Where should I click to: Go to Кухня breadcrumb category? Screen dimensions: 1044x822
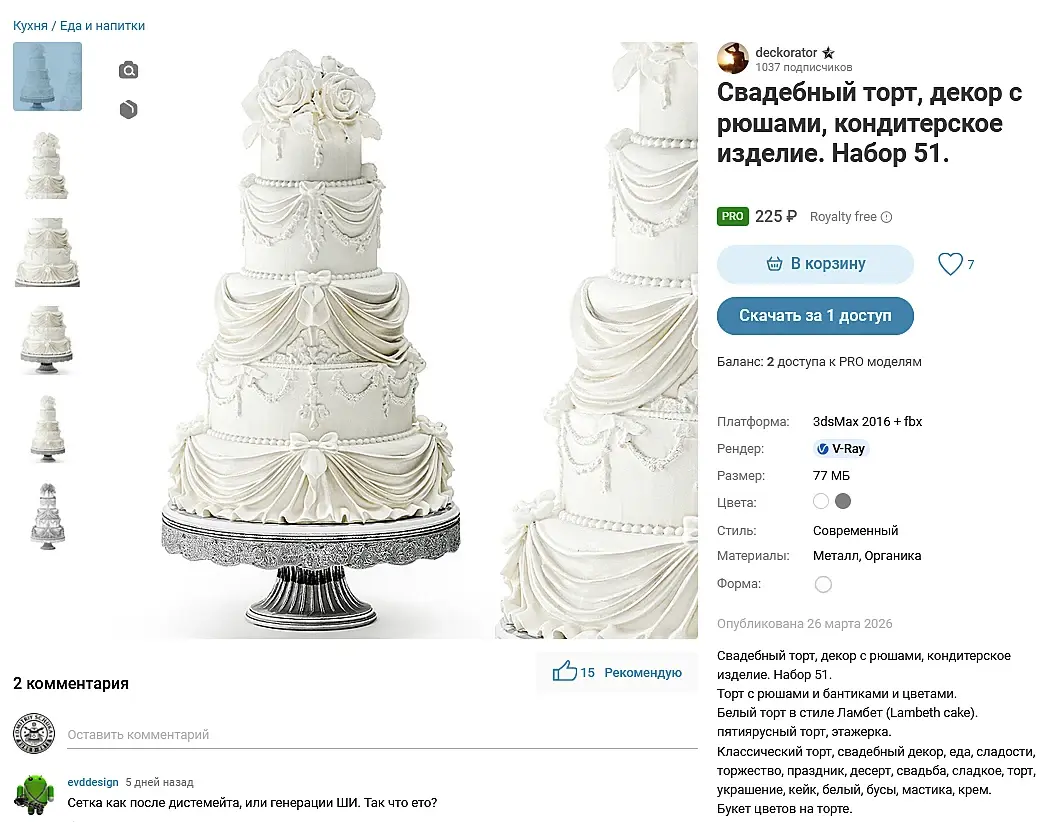[30, 26]
